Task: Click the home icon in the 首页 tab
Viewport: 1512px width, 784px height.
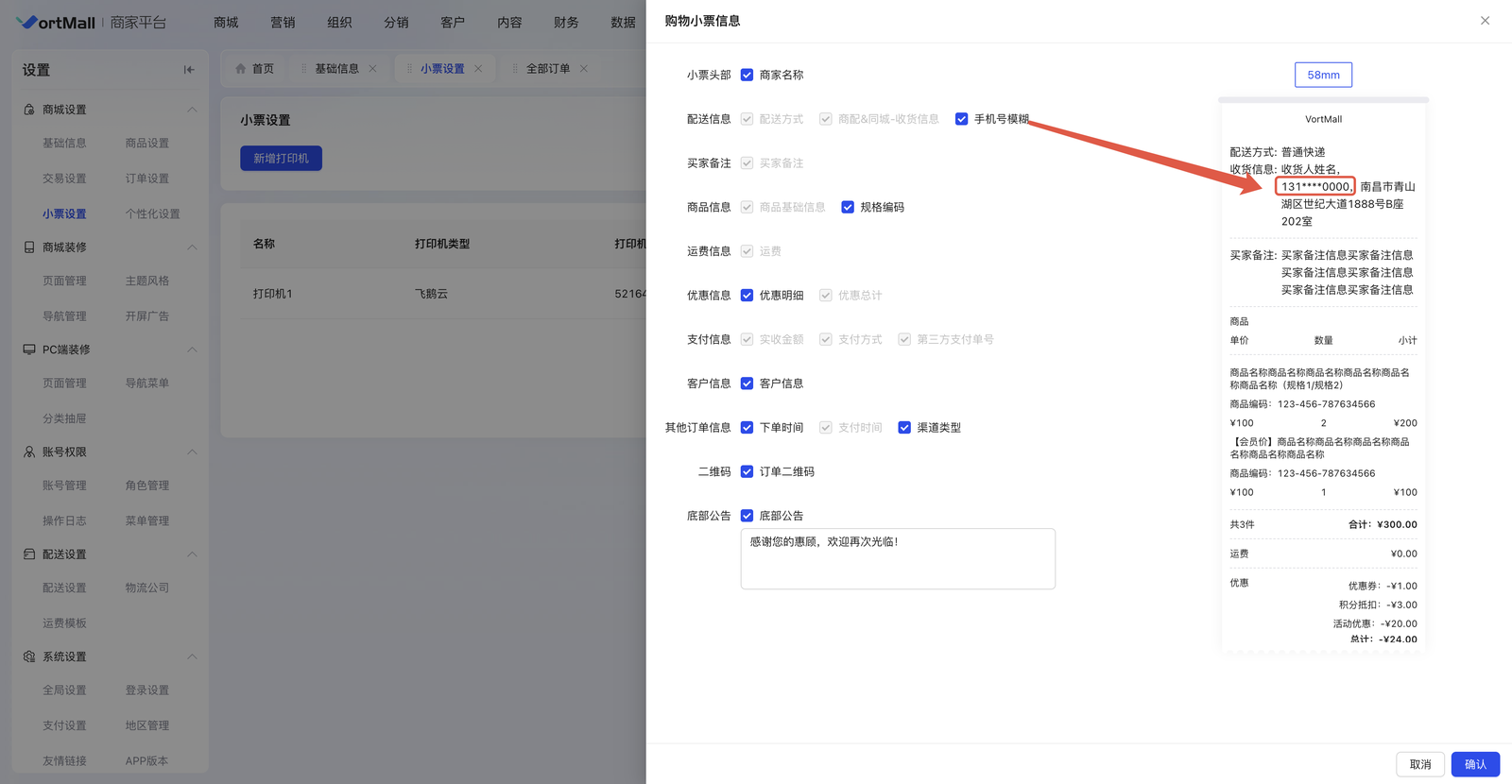Action: pos(241,69)
